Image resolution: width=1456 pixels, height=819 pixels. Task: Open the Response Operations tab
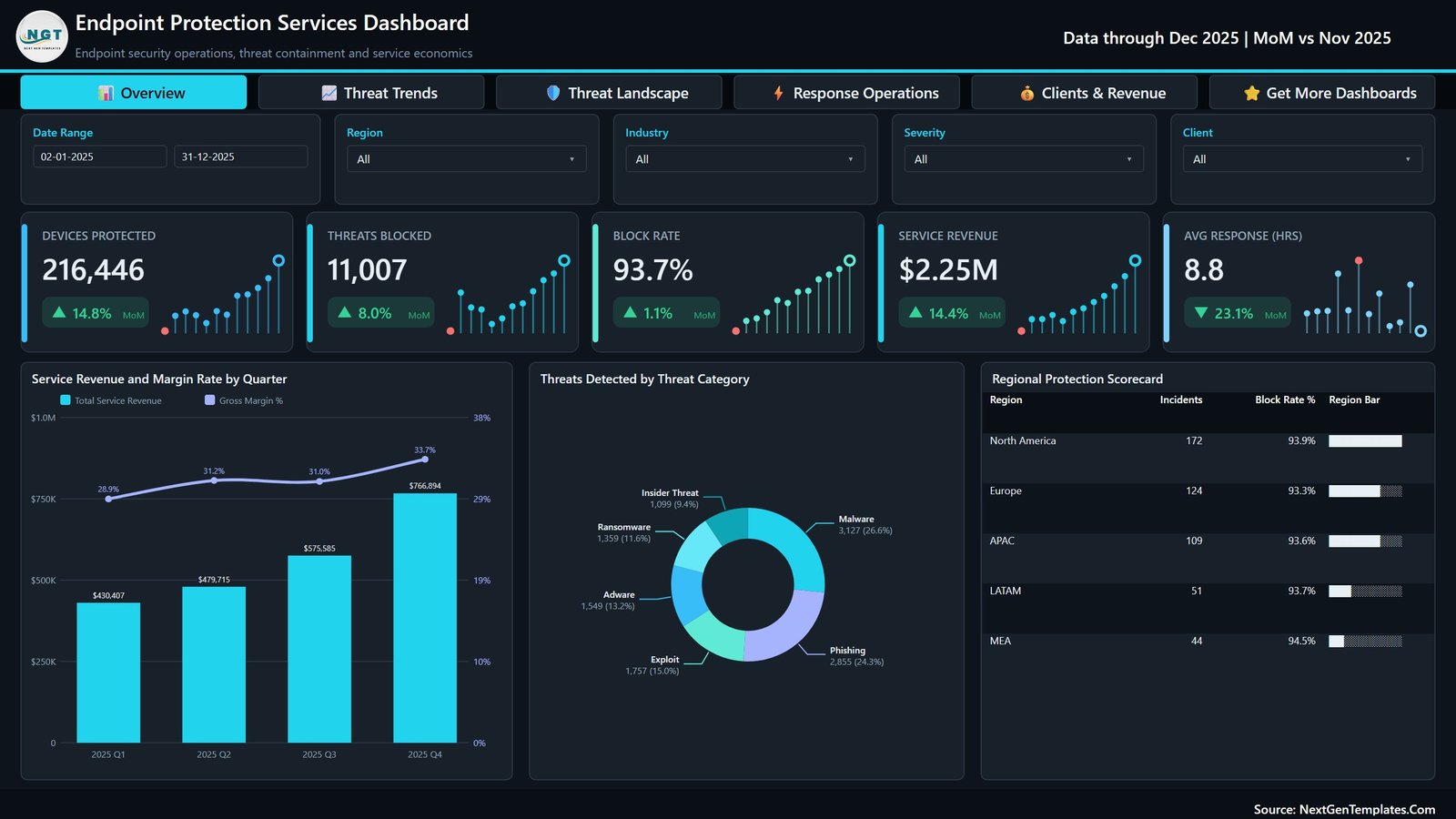(x=847, y=92)
